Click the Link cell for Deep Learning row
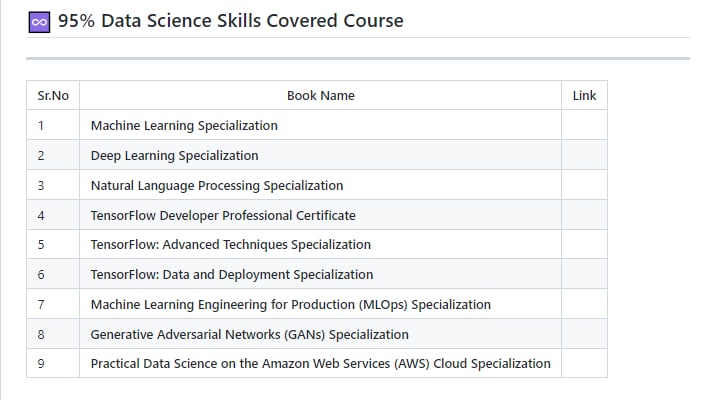Viewport: 707px width, 400px height. coord(584,156)
